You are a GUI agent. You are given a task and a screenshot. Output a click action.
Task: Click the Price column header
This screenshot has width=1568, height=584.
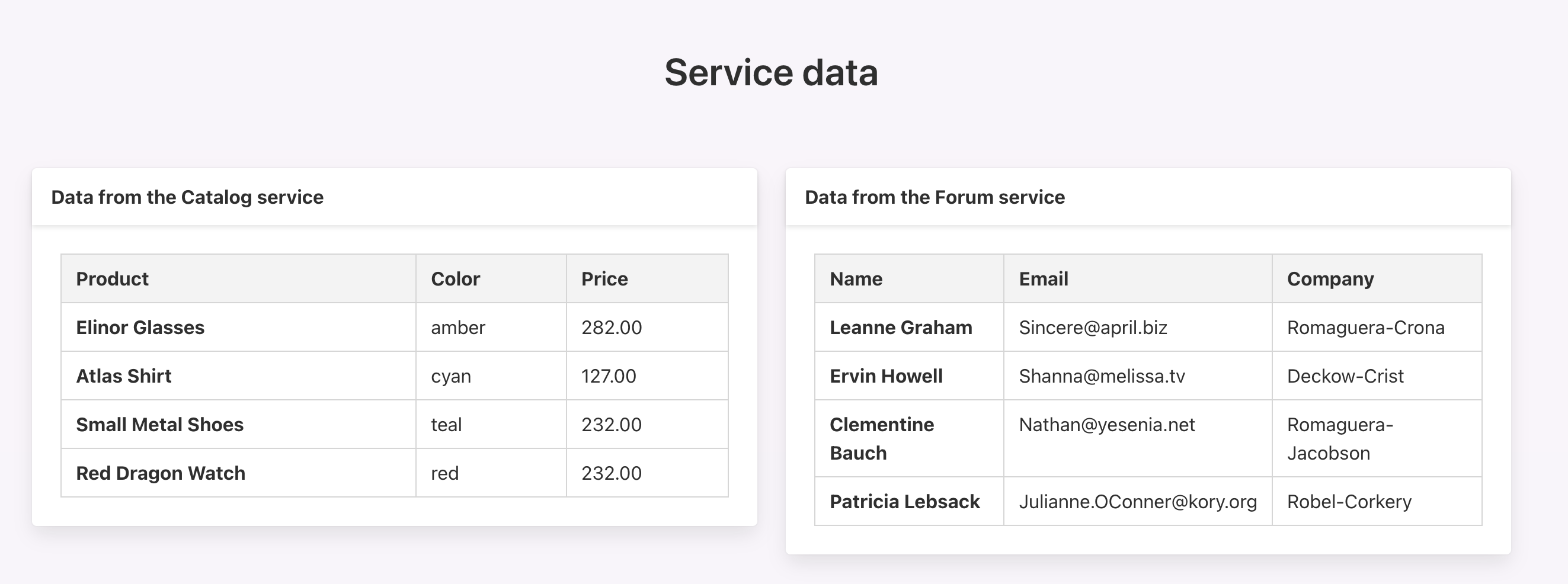click(x=647, y=278)
